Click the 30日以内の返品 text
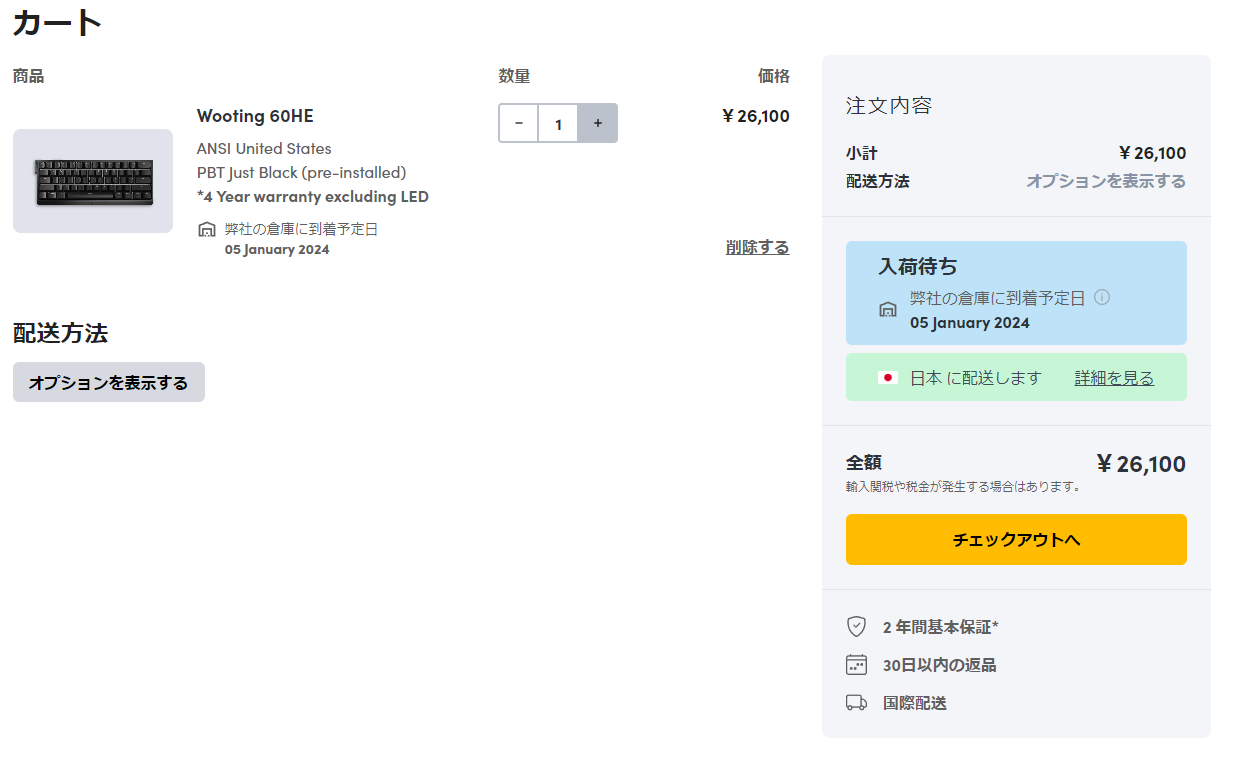Screen dimensions: 1233x762 940,665
